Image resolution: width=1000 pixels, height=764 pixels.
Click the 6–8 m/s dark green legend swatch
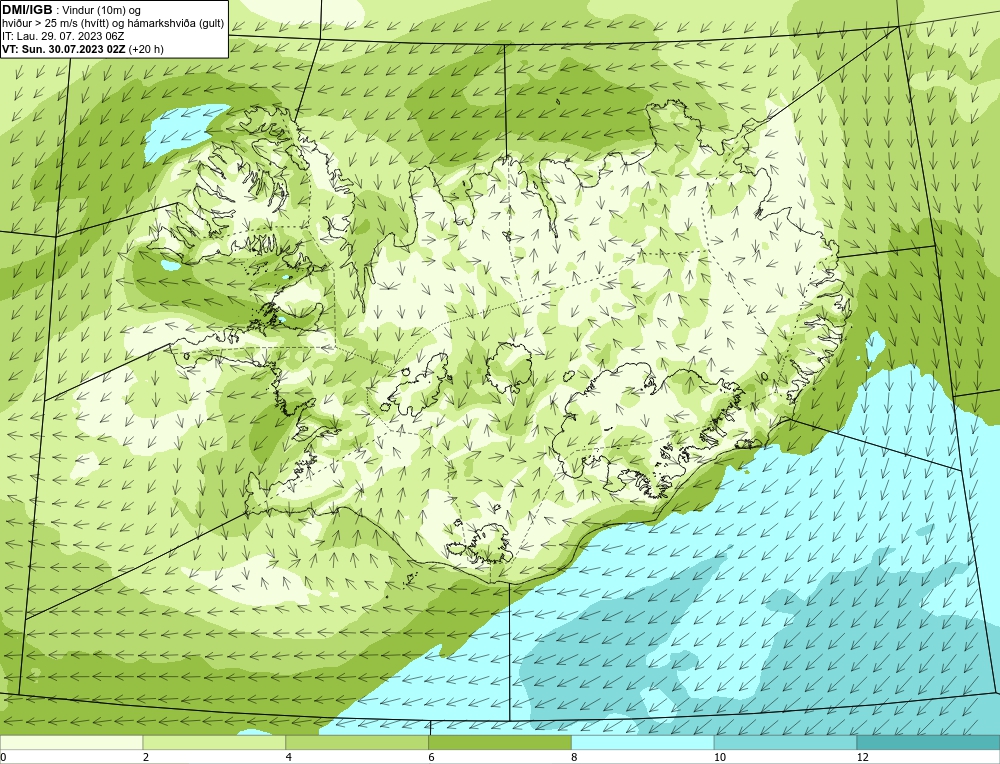click(x=500, y=743)
